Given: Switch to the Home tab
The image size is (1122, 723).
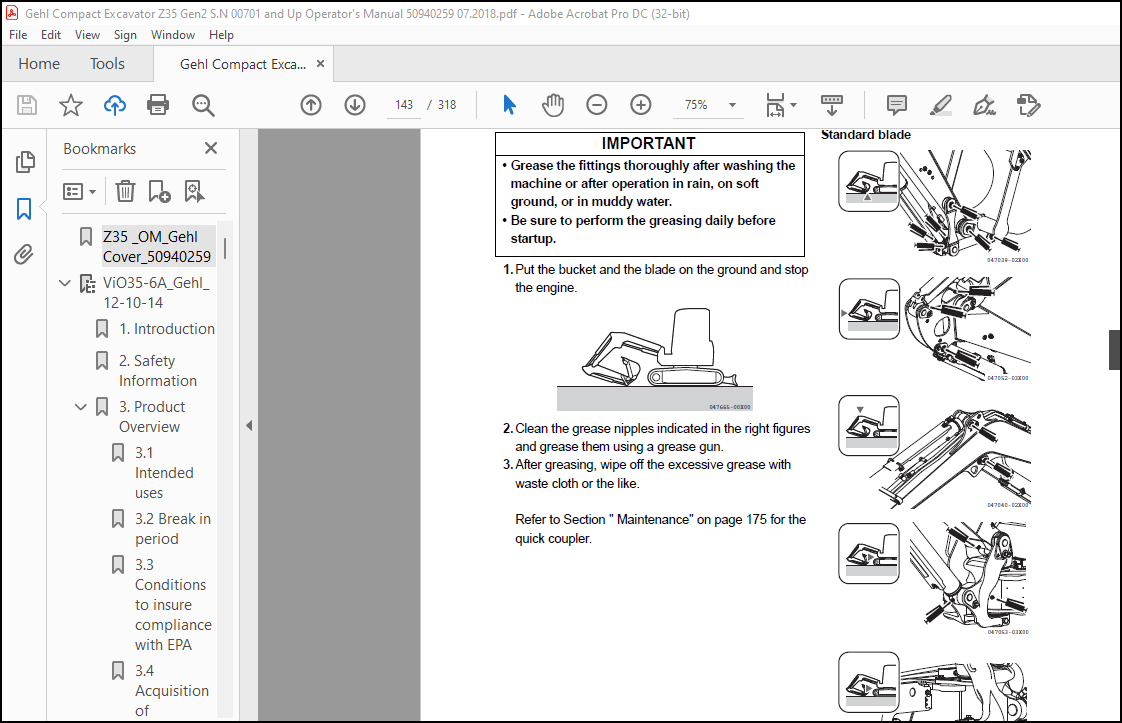Looking at the screenshot, I should pyautogui.click(x=39, y=64).
